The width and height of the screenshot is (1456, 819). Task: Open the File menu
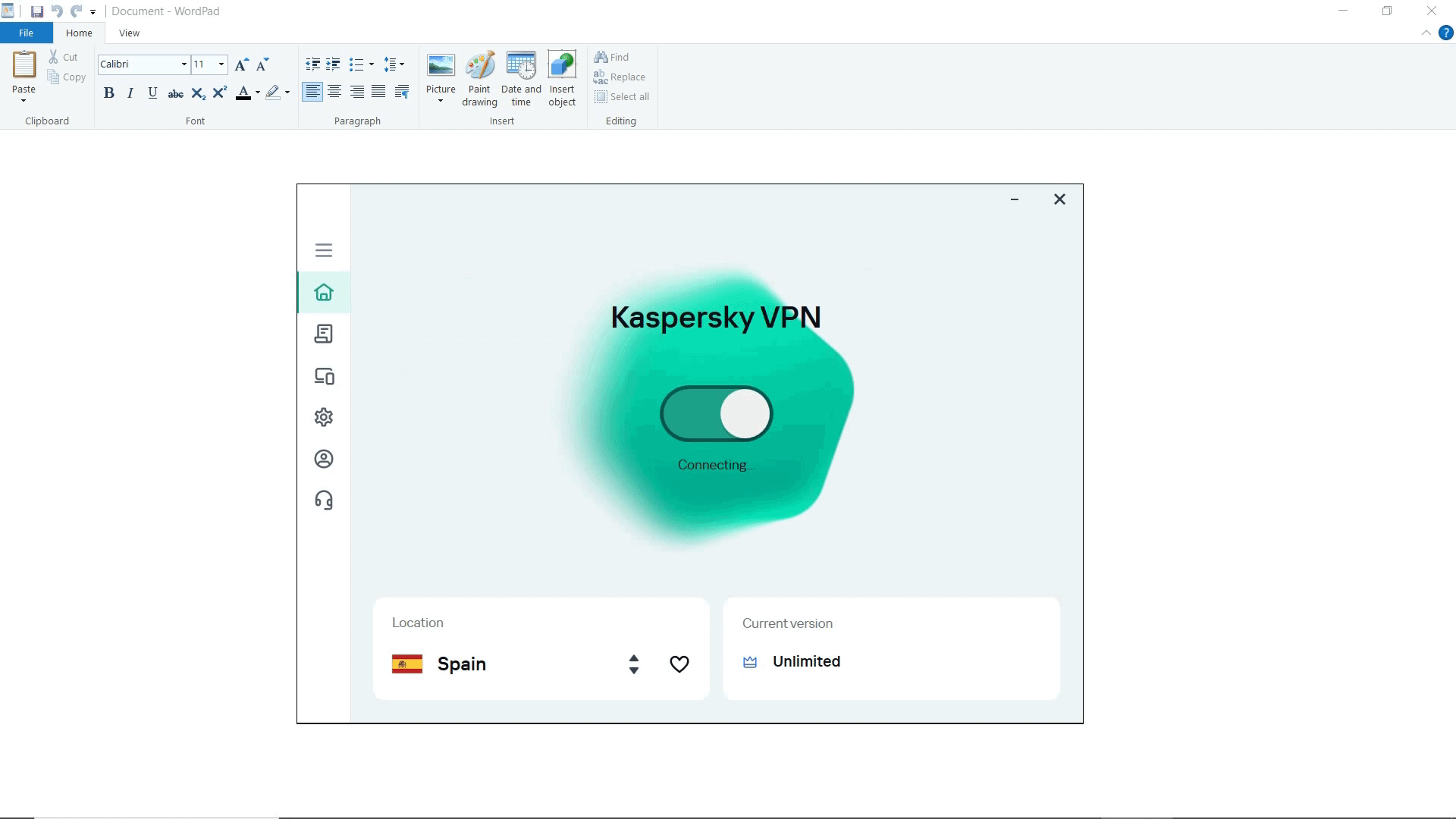(26, 33)
